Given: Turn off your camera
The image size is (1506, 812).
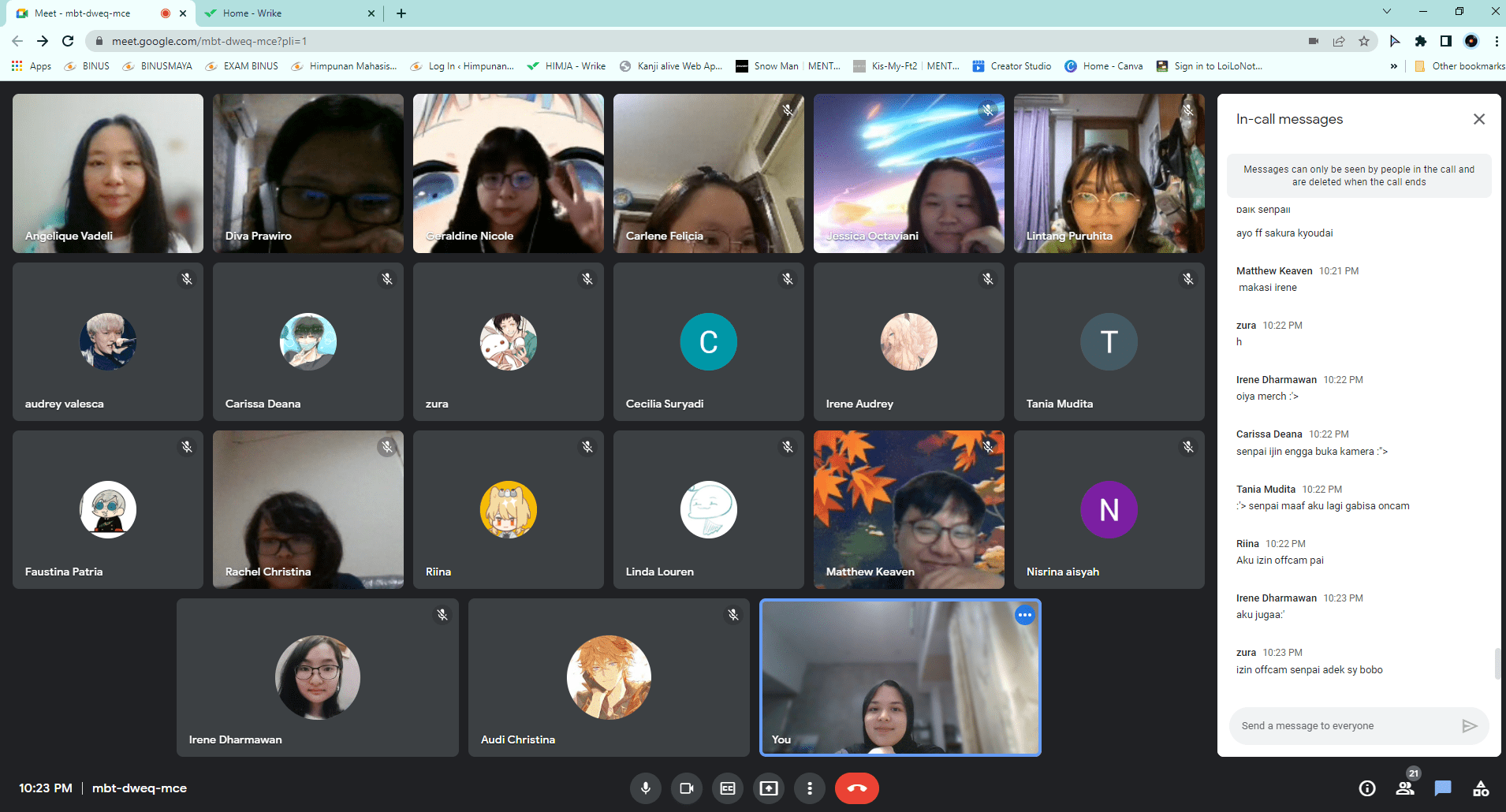Looking at the screenshot, I should point(686,788).
